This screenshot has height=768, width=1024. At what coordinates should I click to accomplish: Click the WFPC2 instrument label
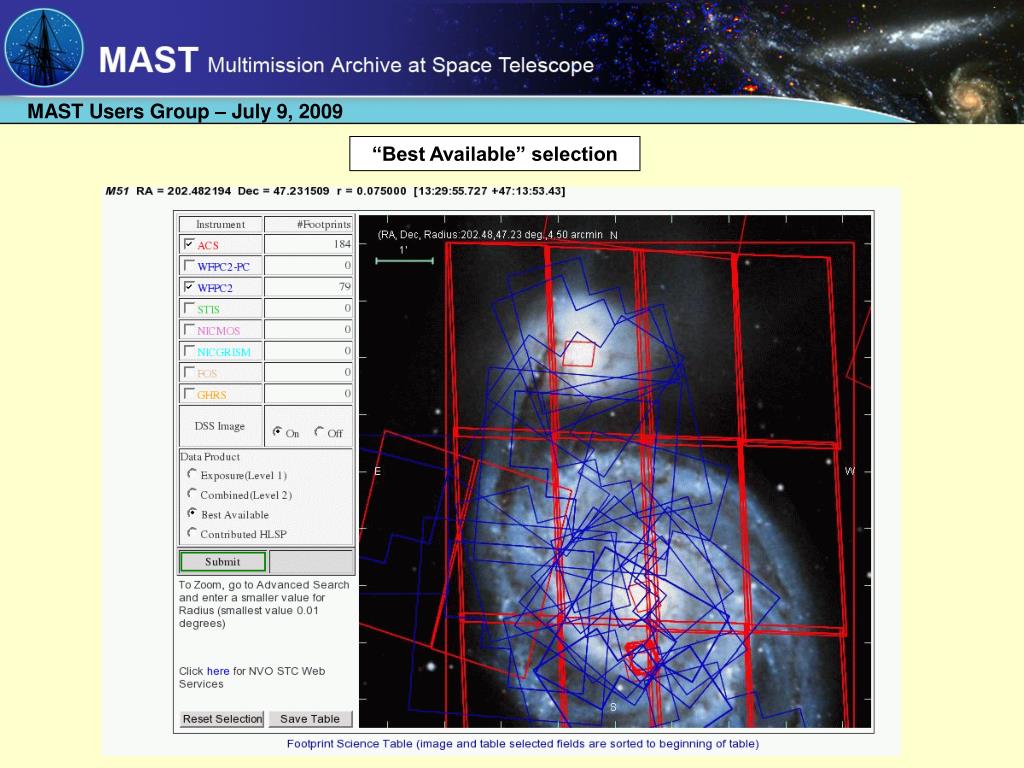click(215, 288)
